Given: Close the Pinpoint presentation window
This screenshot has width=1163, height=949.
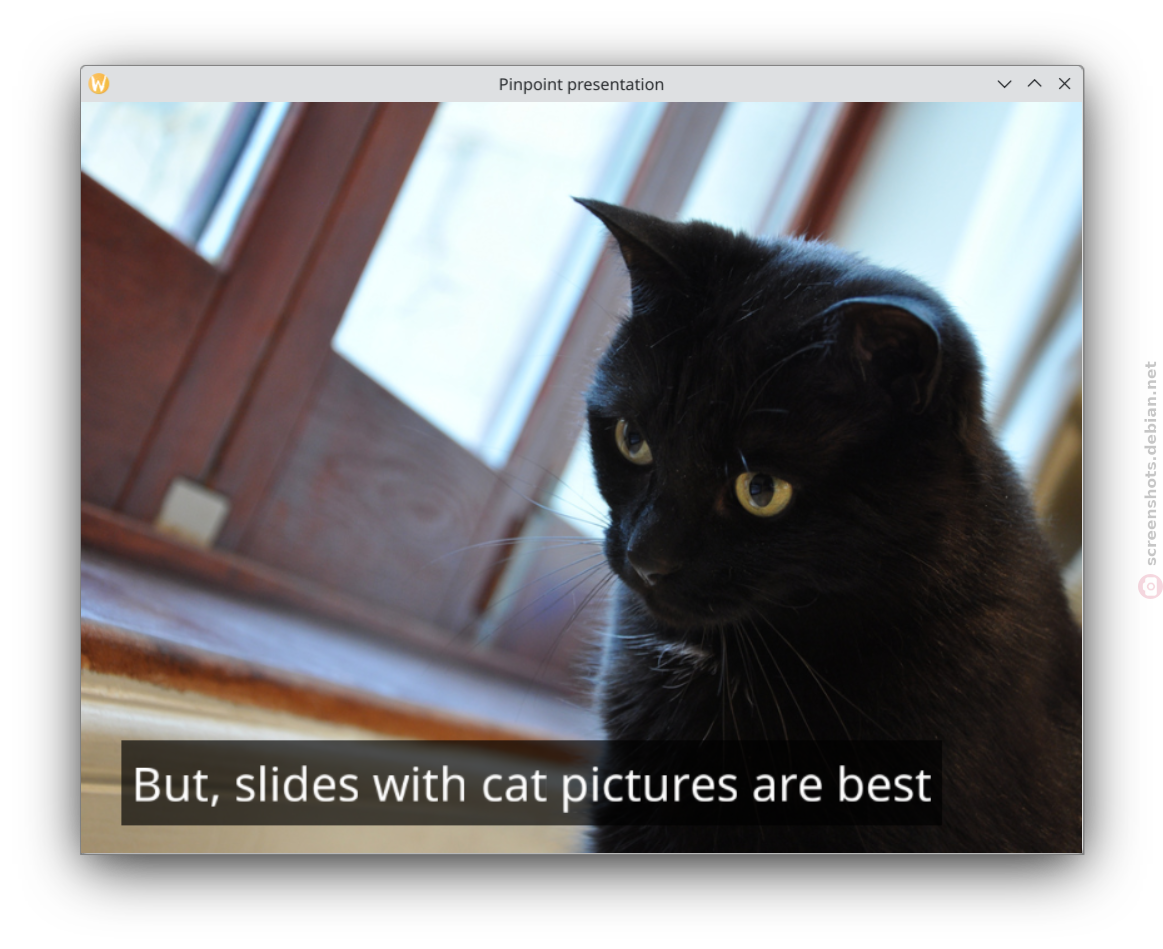Looking at the screenshot, I should point(1064,84).
